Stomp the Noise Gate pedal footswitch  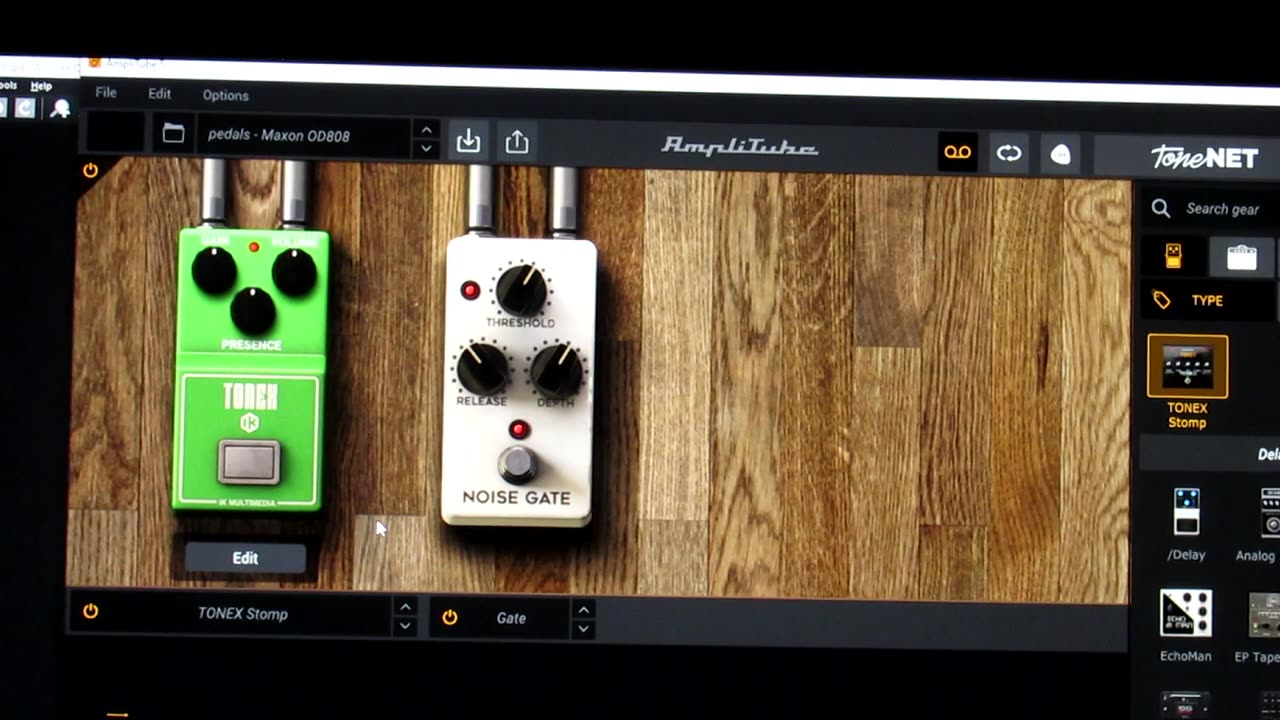click(x=517, y=464)
